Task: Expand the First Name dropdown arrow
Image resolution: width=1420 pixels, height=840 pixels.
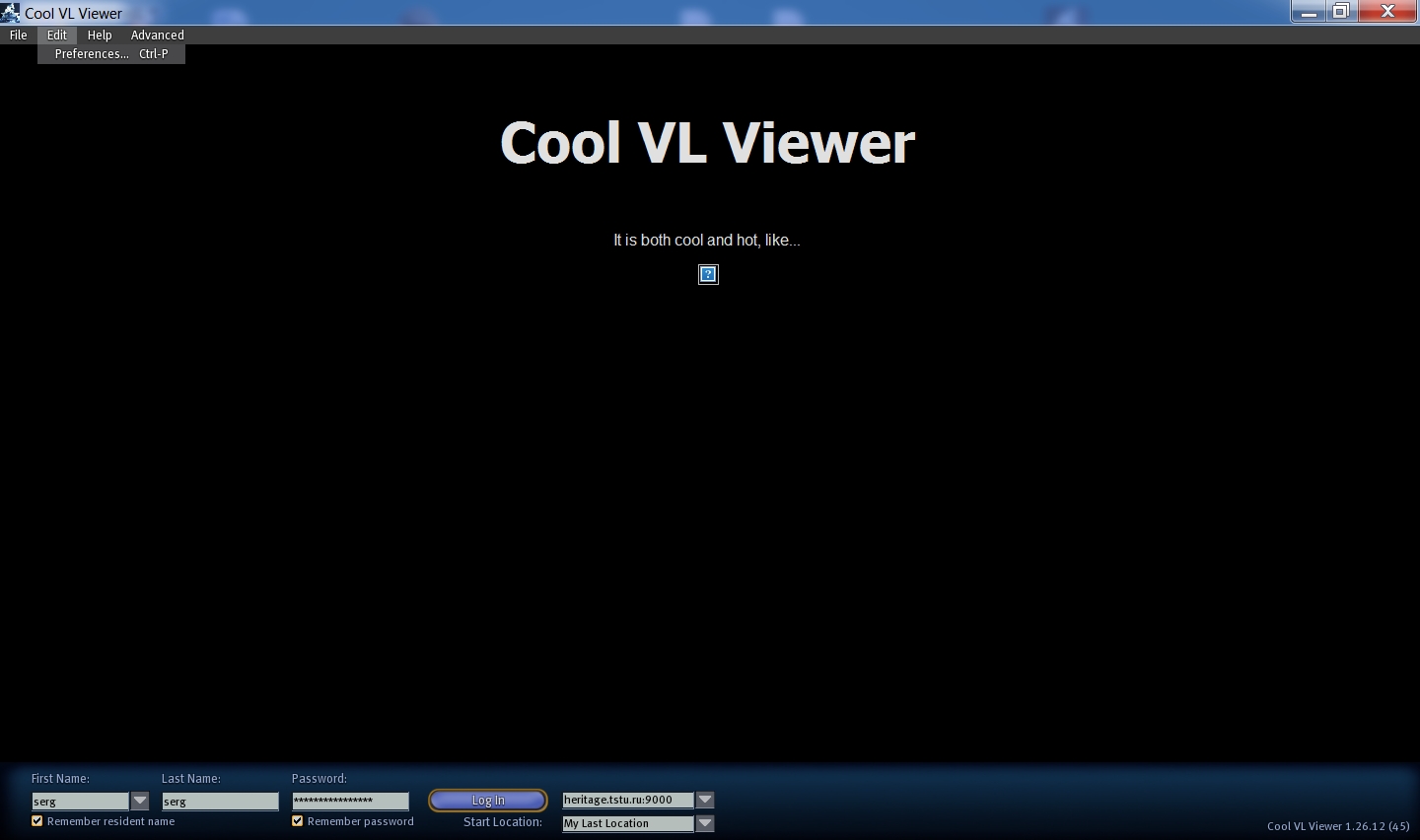Action: [x=140, y=802]
